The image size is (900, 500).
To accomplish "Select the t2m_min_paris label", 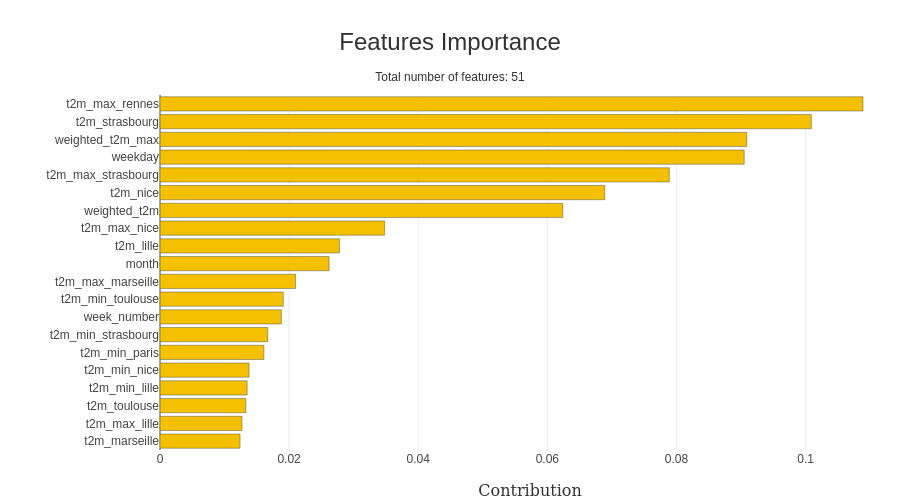I will 120,353.
